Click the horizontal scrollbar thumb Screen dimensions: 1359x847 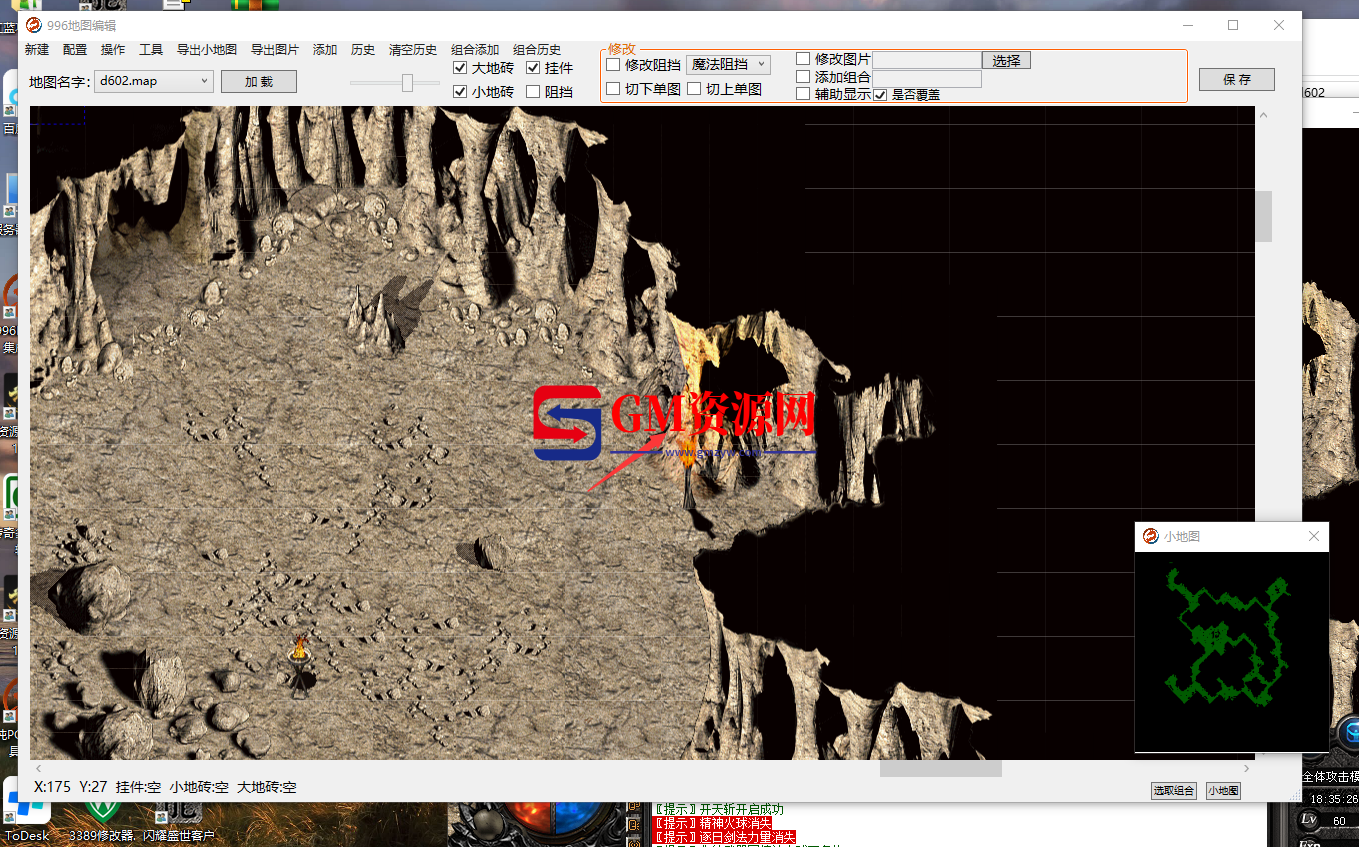click(940, 768)
